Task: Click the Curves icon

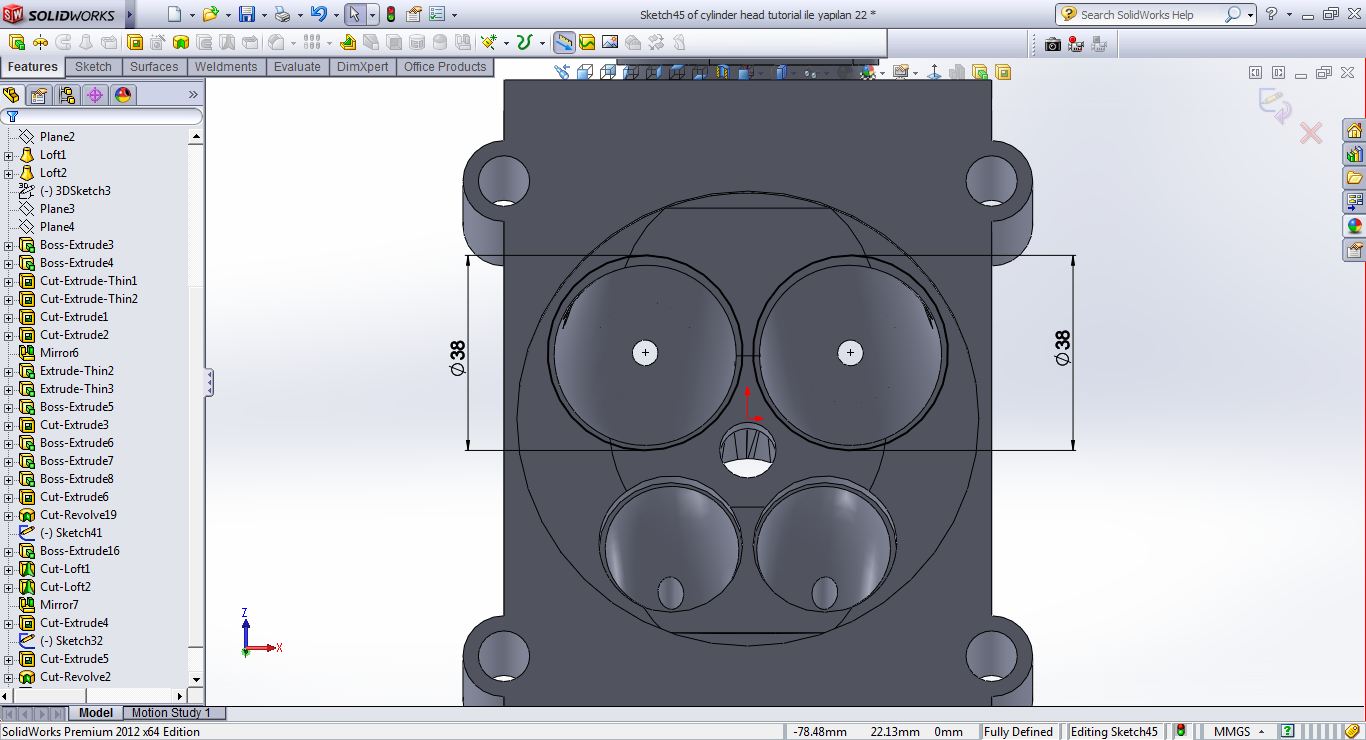Action: (524, 42)
